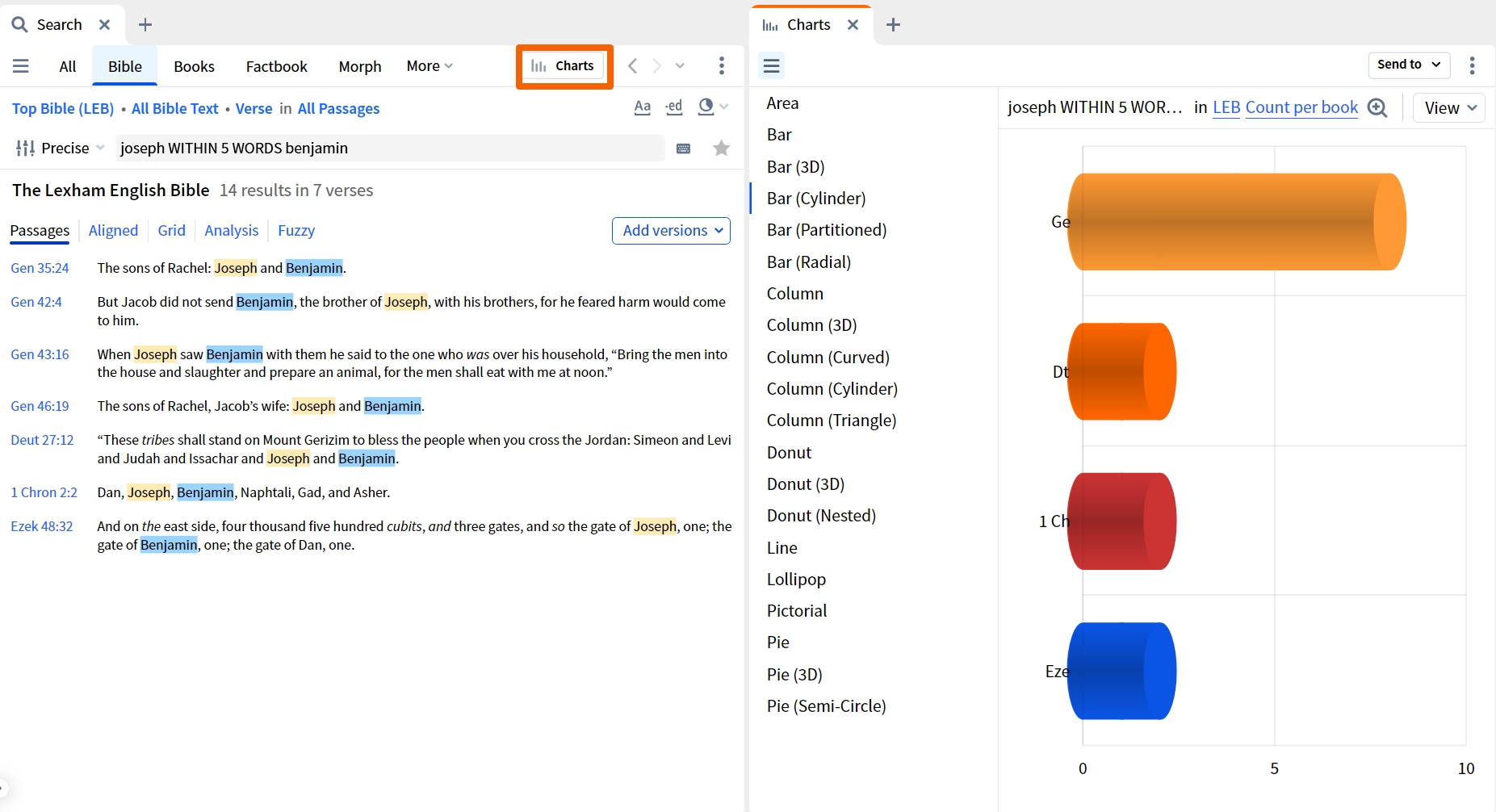1496x812 pixels.
Task: Toggle the -ed match all word forms option
Action: pos(674,107)
